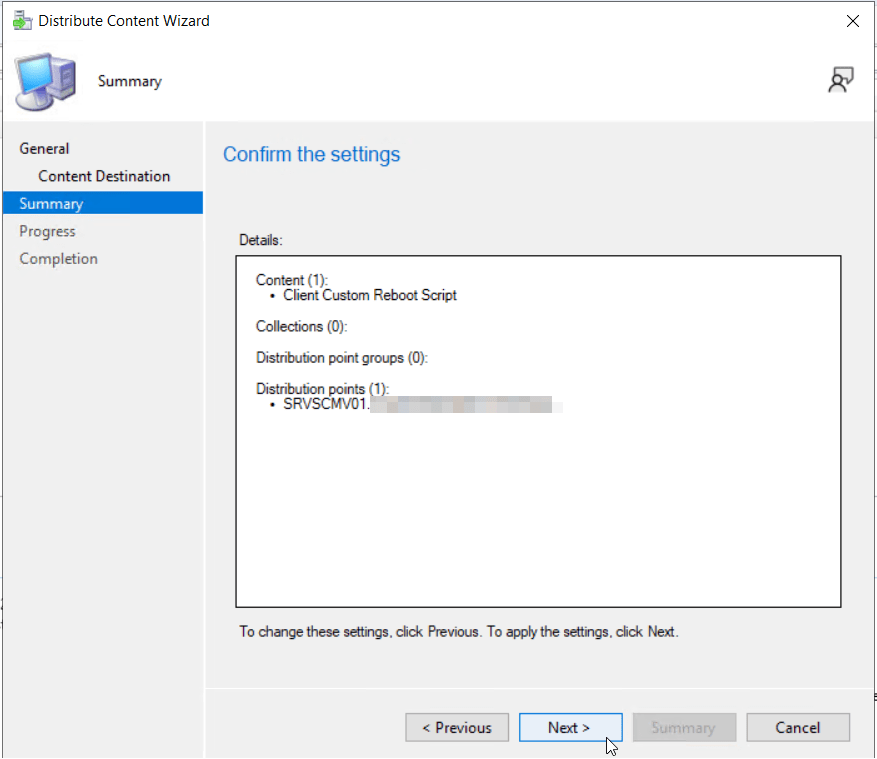Select the highlighted Summary step in sidebar
The image size is (877, 759).
click(x=51, y=204)
